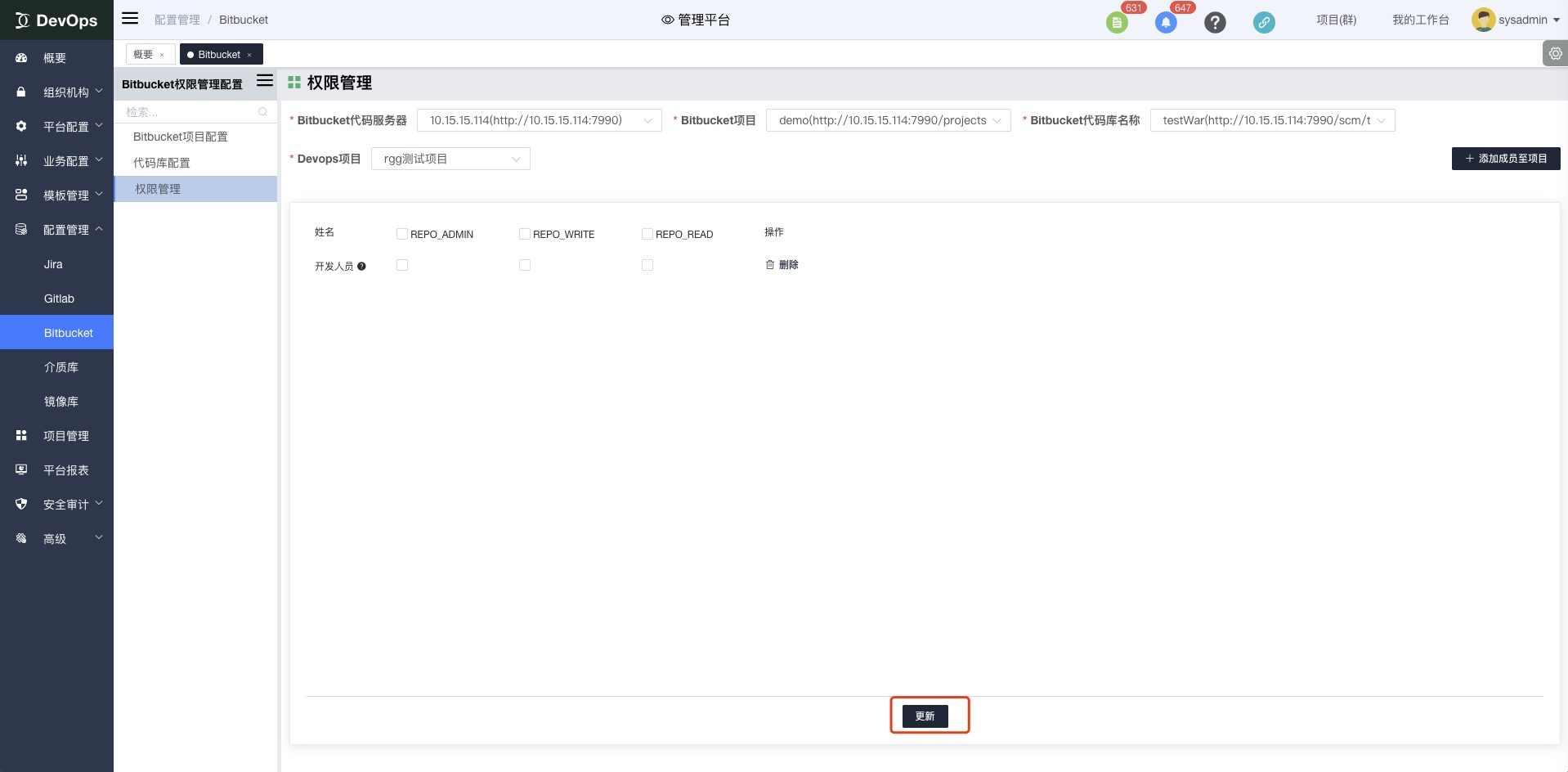Check the REPO_READ header checkbox
The height and width of the screenshot is (772, 1568).
[x=647, y=234]
